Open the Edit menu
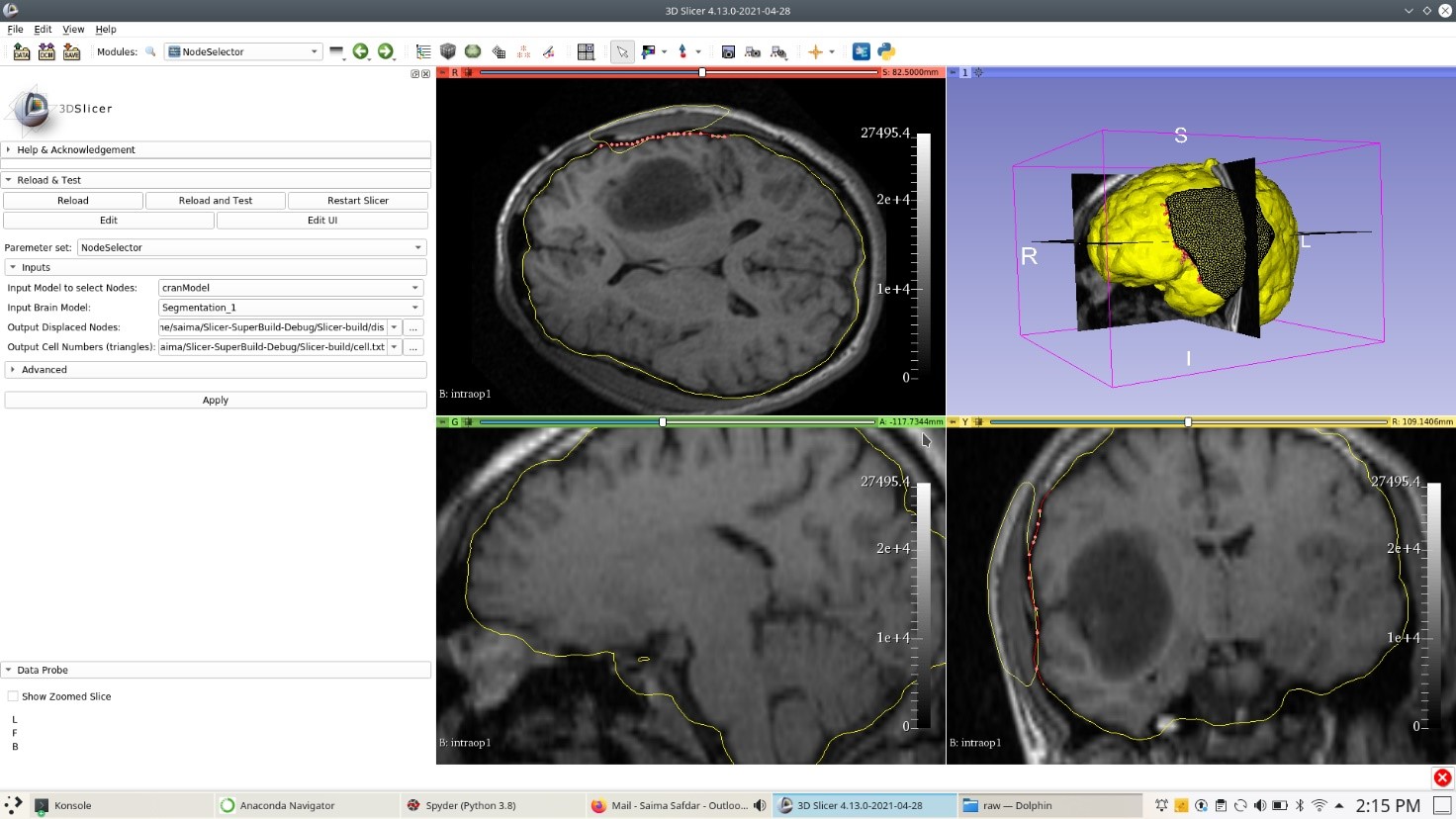Viewport: 1456px width, 819px height. point(43,30)
